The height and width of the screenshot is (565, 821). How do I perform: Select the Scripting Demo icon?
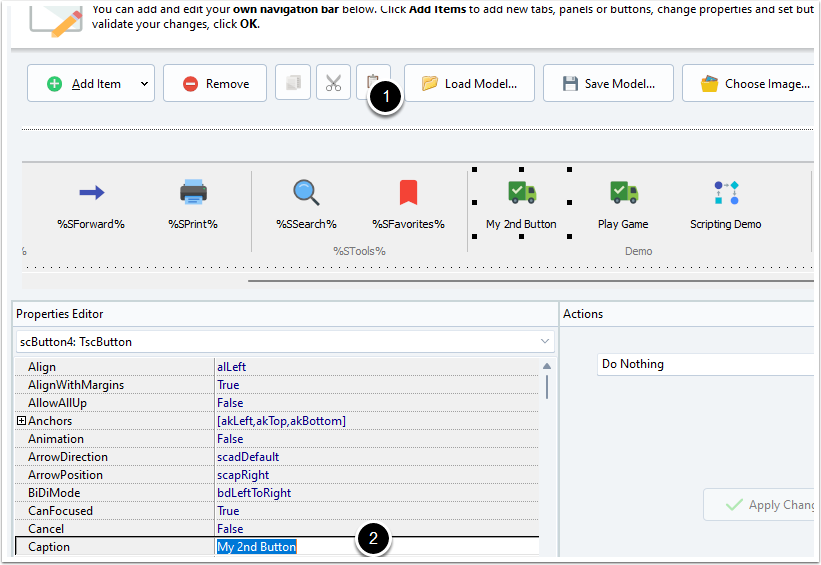tap(726, 193)
